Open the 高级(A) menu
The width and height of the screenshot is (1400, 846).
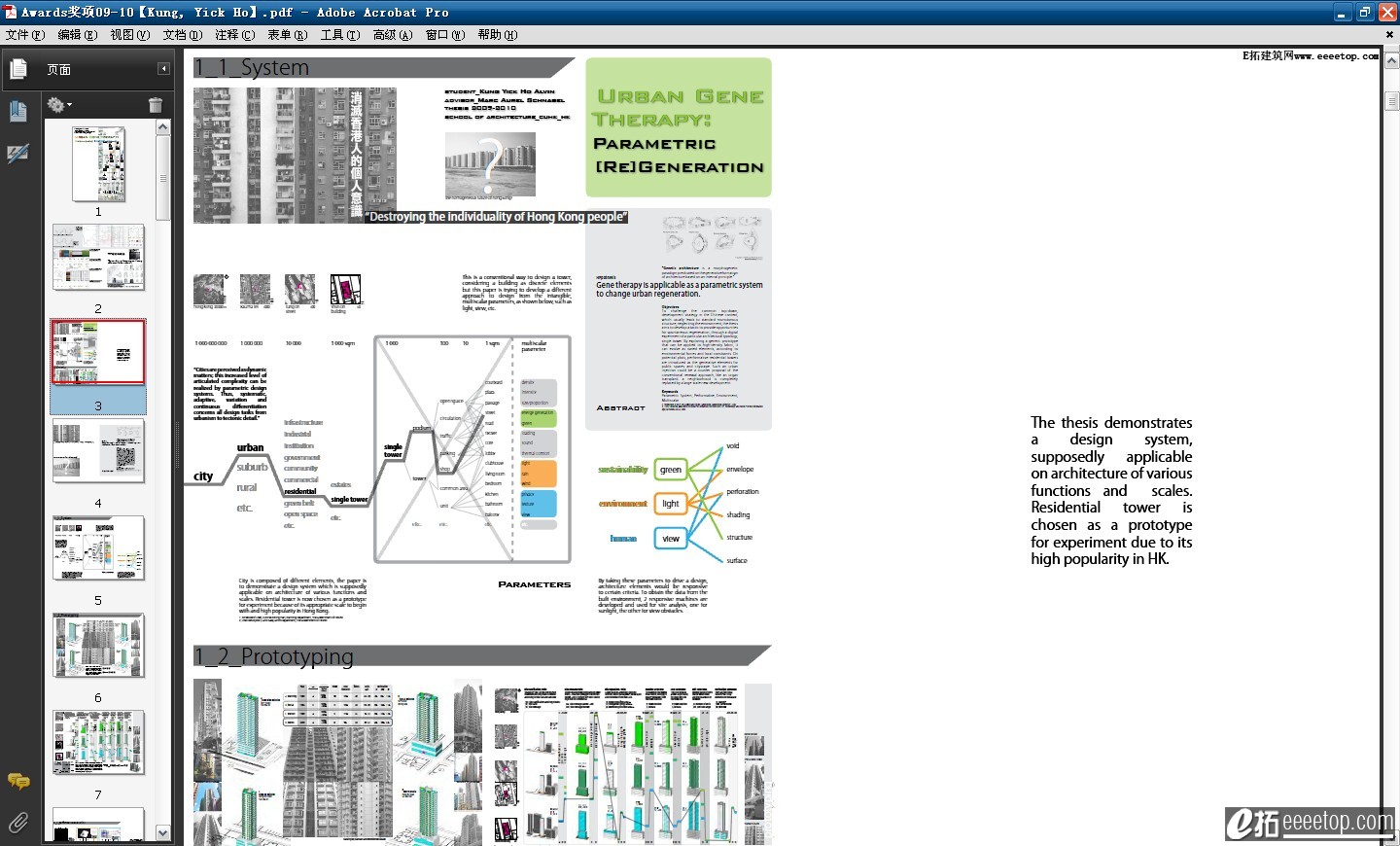(x=393, y=34)
